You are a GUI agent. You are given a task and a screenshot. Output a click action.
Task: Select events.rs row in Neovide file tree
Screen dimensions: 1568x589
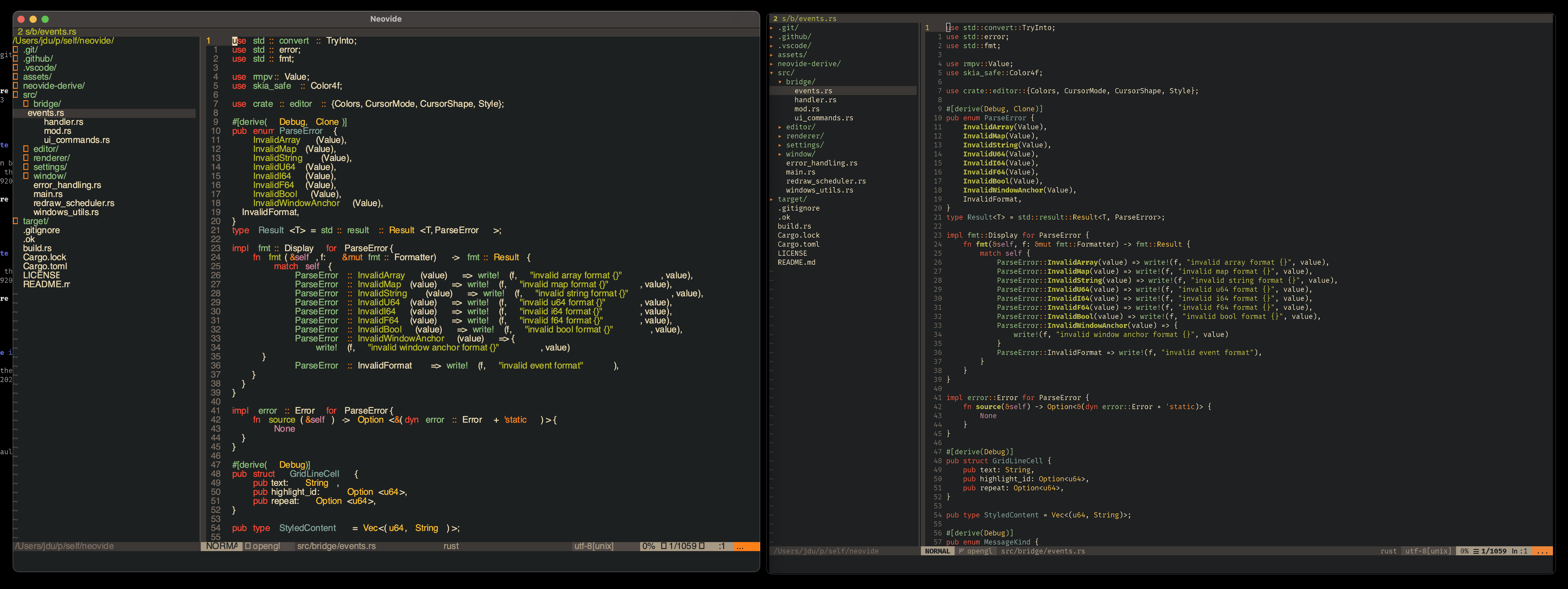coord(104,113)
